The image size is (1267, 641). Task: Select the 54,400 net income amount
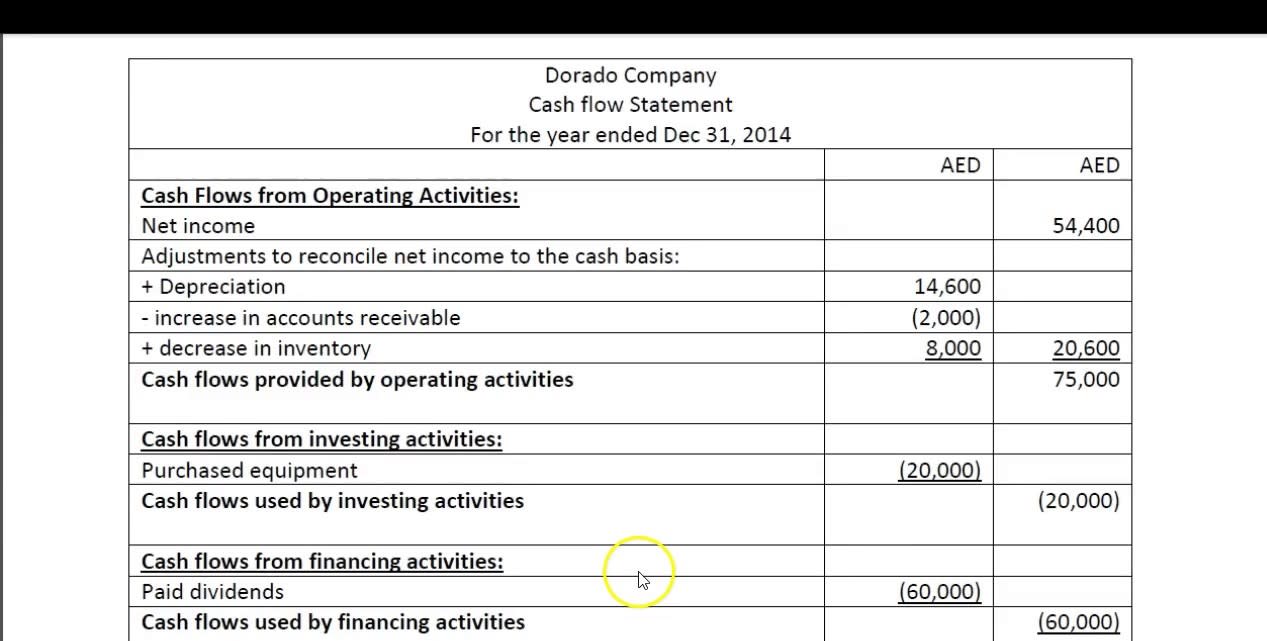pyautogui.click(x=1086, y=226)
